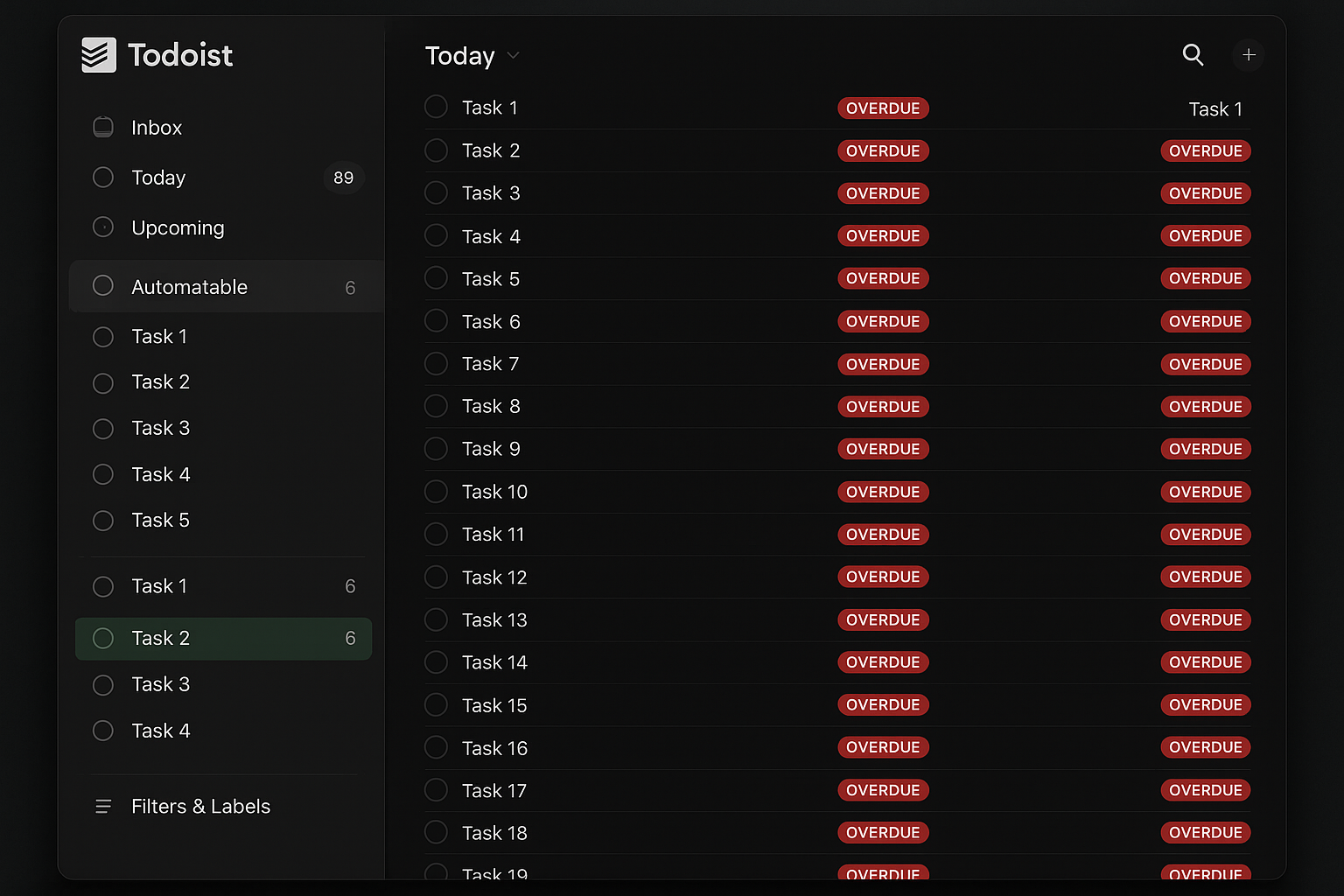
Task: Click the Today circle icon in sidebar
Action: point(102,177)
